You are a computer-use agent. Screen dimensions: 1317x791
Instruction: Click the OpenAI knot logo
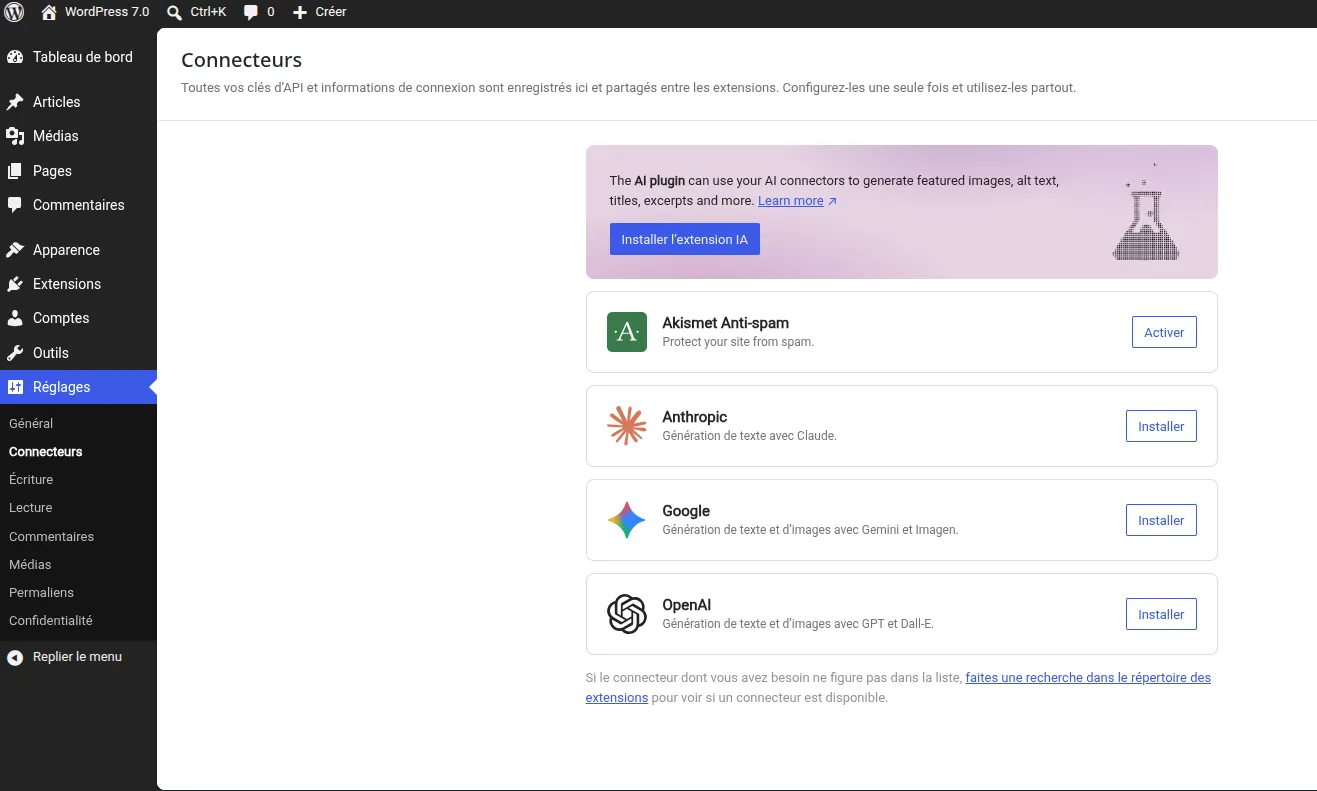627,614
